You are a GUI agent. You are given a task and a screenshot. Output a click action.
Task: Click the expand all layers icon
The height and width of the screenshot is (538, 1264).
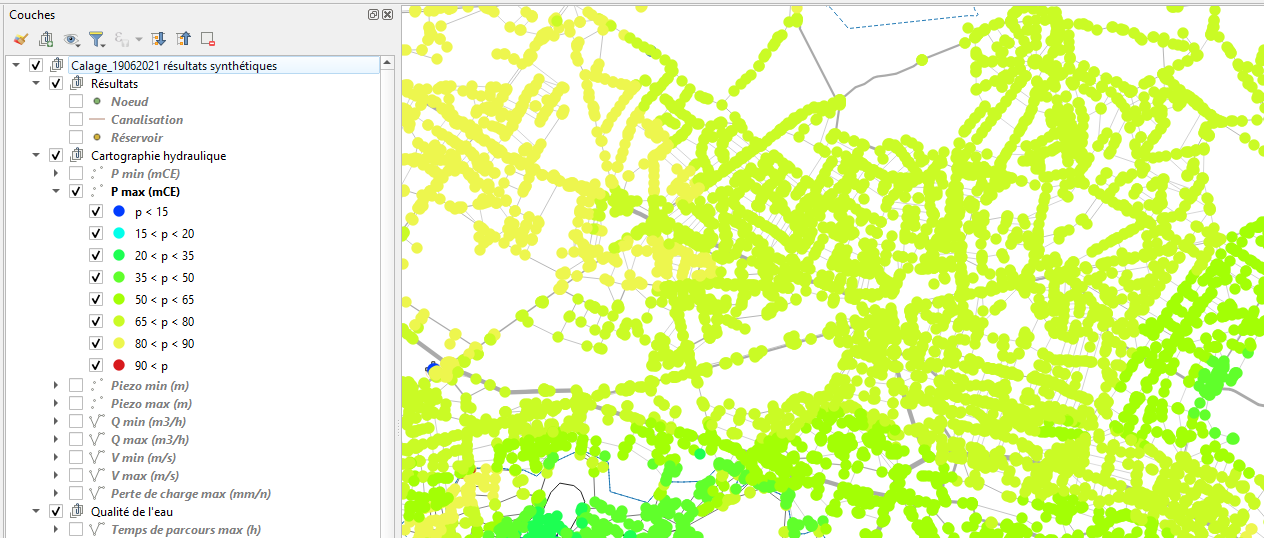tap(158, 39)
